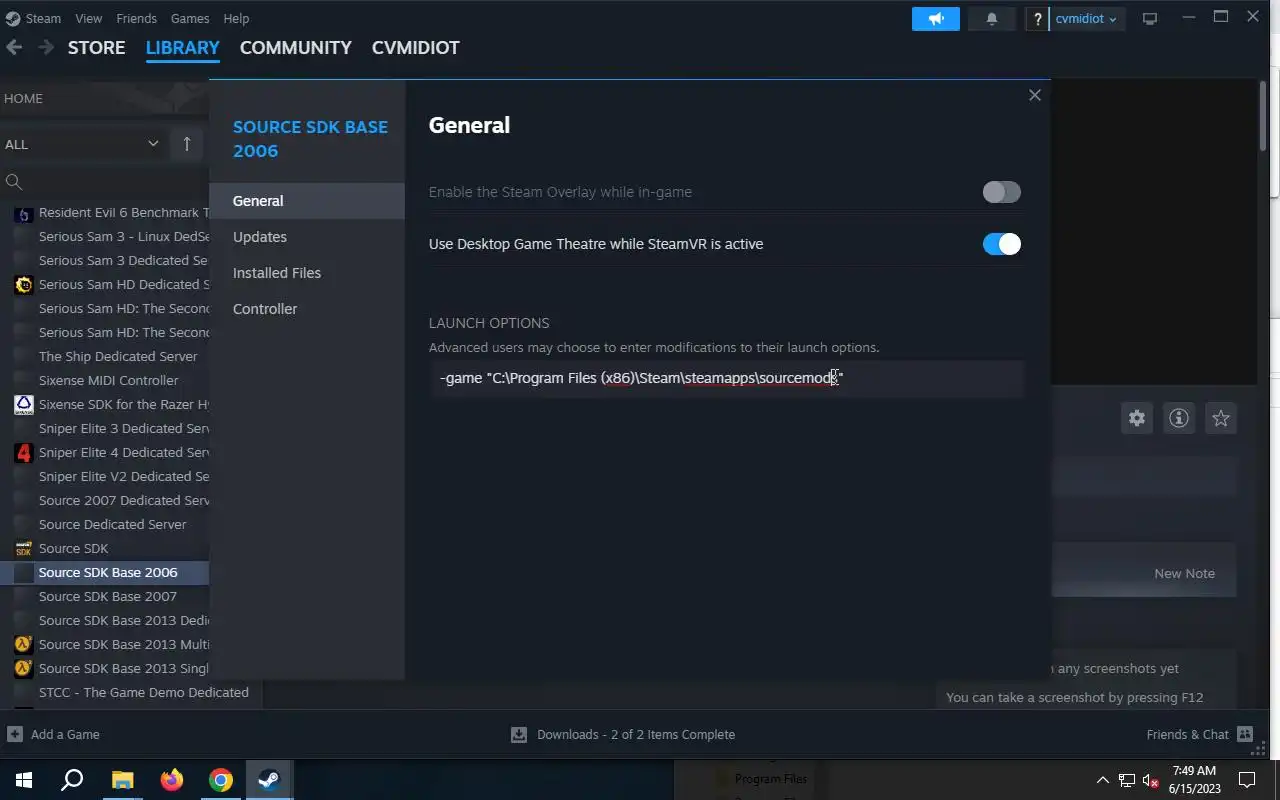This screenshot has width=1280, height=800.
Task: Go to the COMMUNITY tab
Action: tap(296, 47)
